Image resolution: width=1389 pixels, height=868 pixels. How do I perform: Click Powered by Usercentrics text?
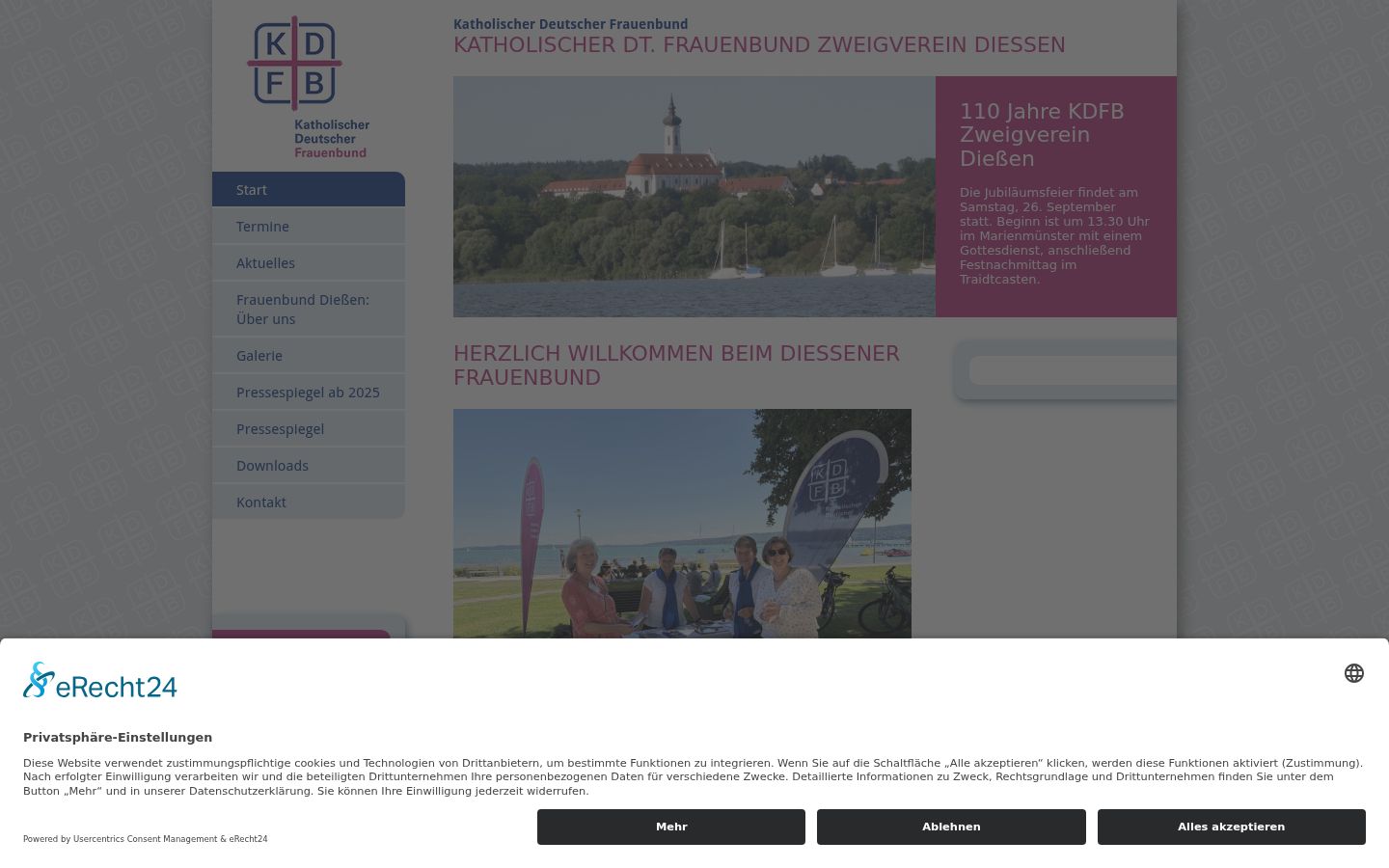coord(146,839)
